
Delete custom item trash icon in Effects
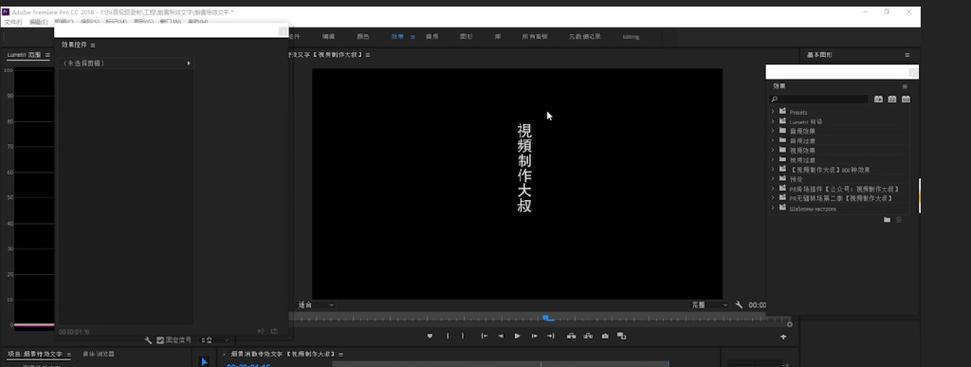[x=899, y=220]
